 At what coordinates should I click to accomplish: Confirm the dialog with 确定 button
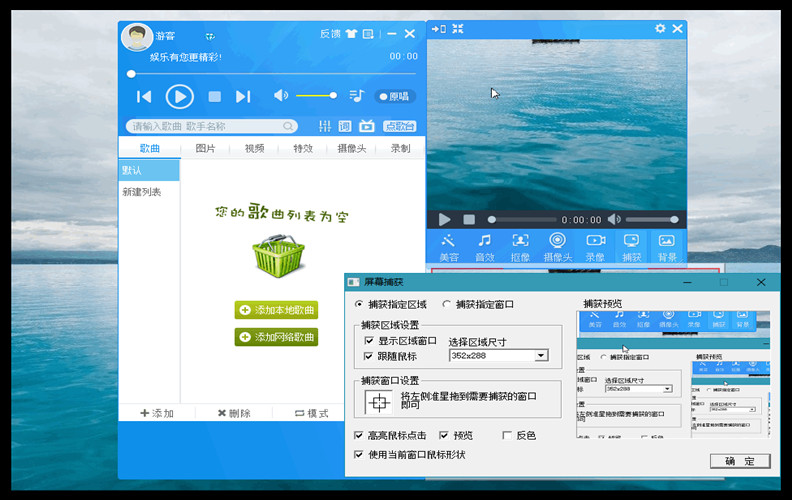tap(740, 461)
